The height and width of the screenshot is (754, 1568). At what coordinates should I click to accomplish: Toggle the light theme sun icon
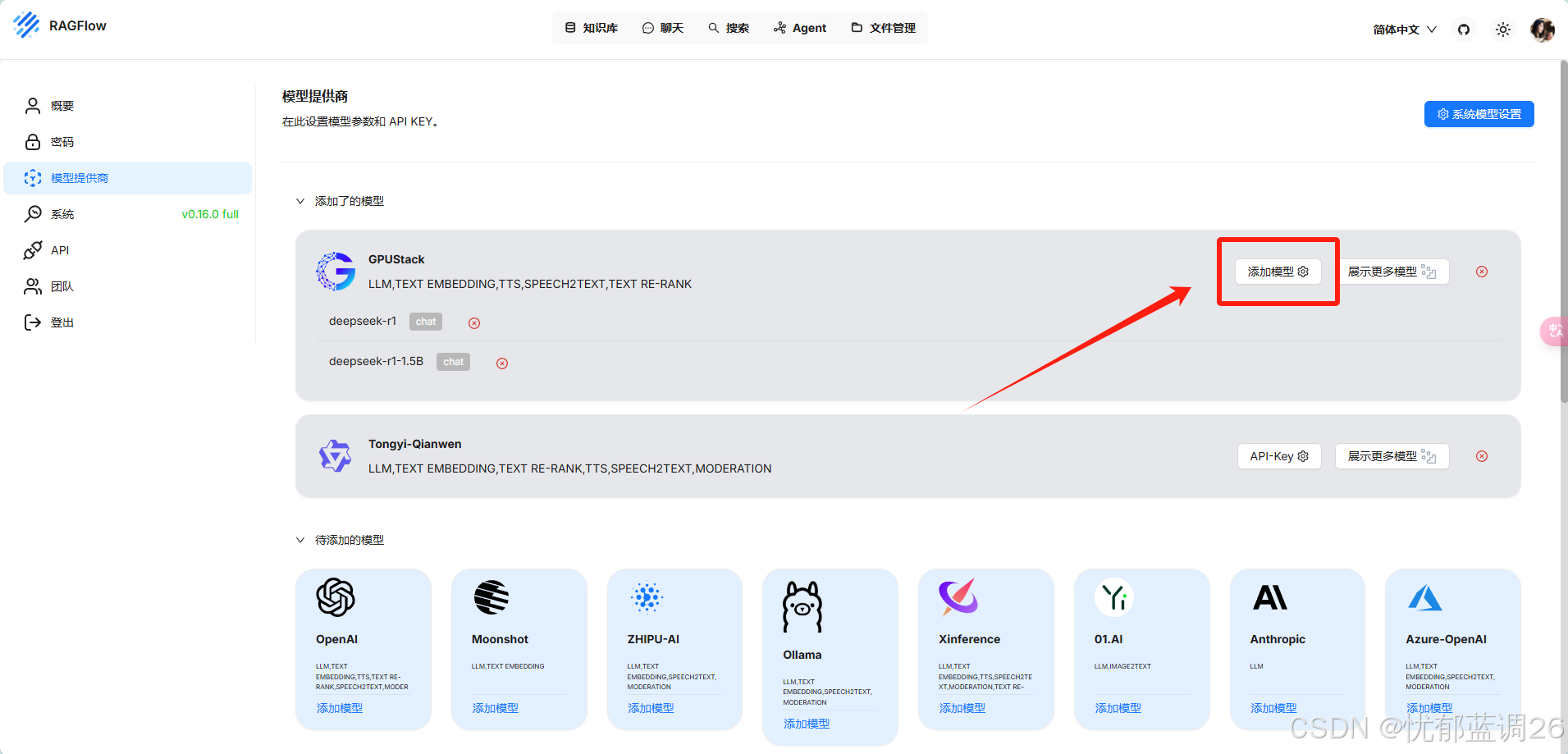1503,30
